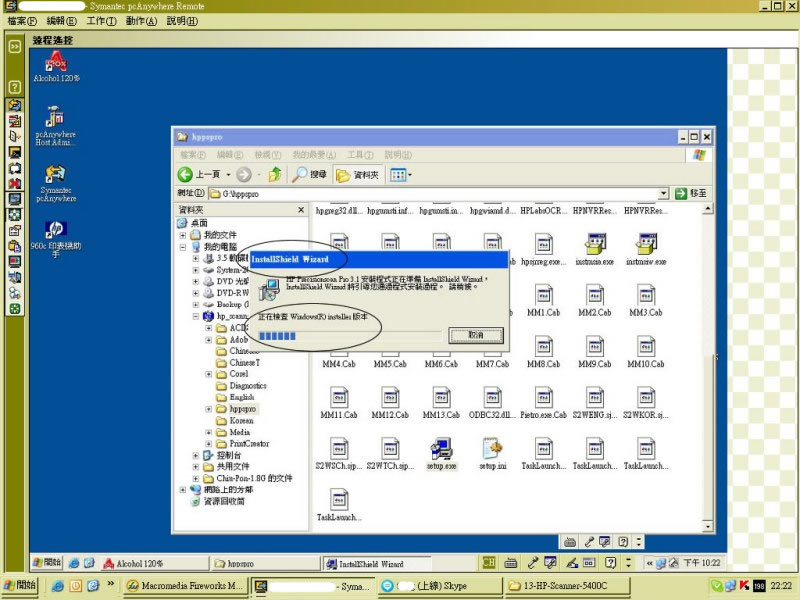Click the Explorer up-one-level folder icon
The width and height of the screenshot is (800, 600).
point(274,174)
